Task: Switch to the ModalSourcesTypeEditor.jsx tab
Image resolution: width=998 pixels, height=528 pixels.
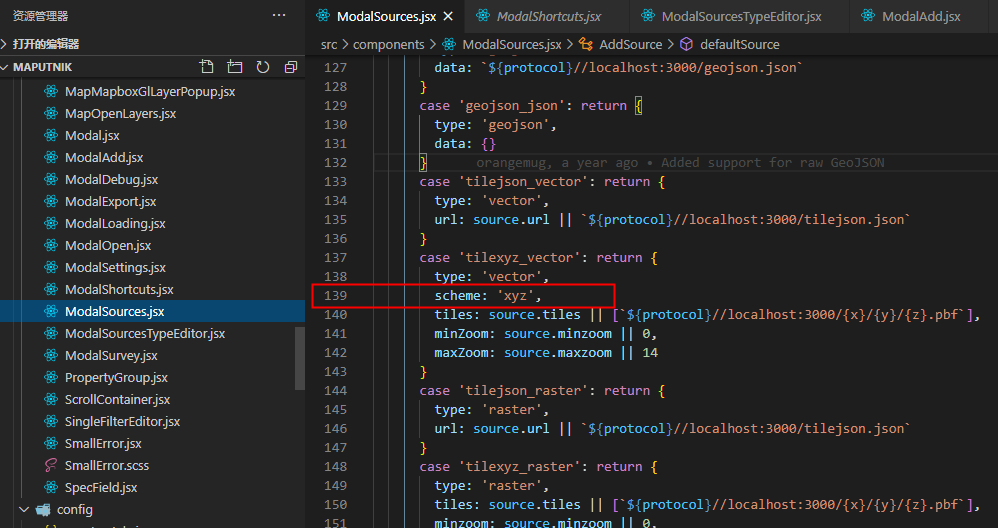Action: pos(741,17)
